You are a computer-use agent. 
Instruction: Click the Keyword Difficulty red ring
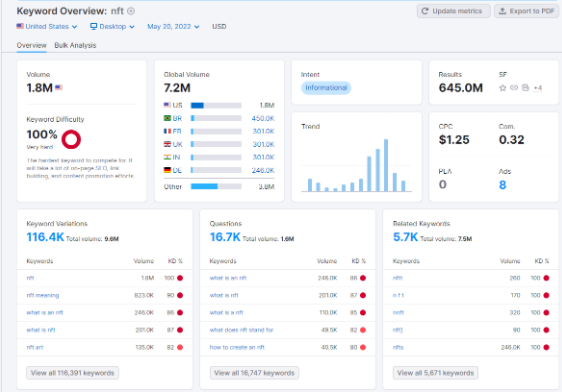[x=71, y=139]
